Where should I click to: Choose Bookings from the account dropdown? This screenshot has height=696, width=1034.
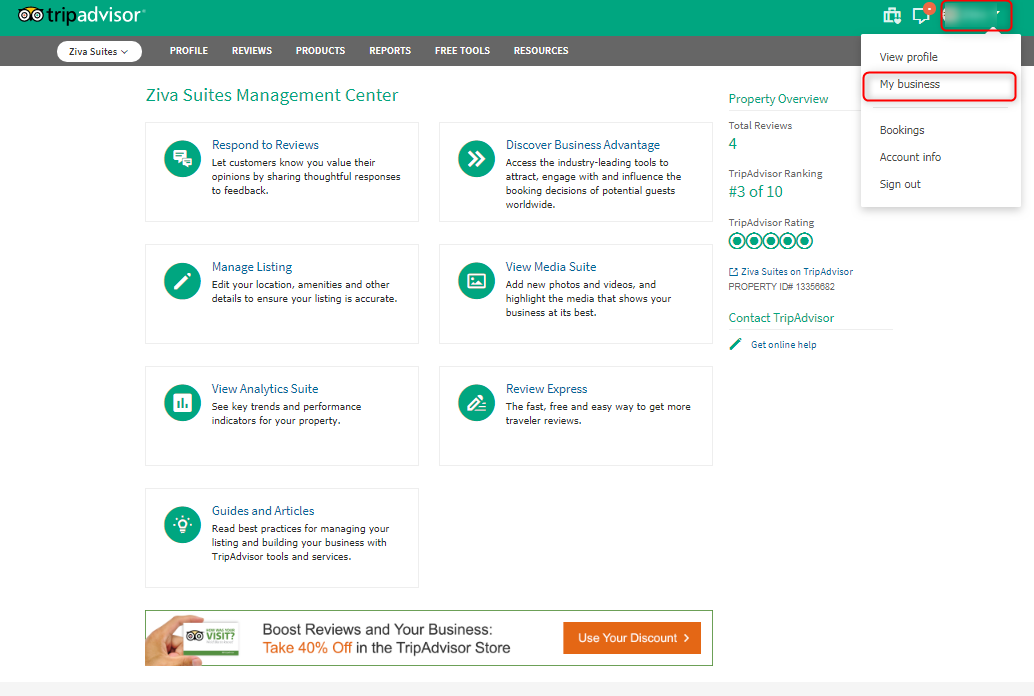[x=901, y=131]
